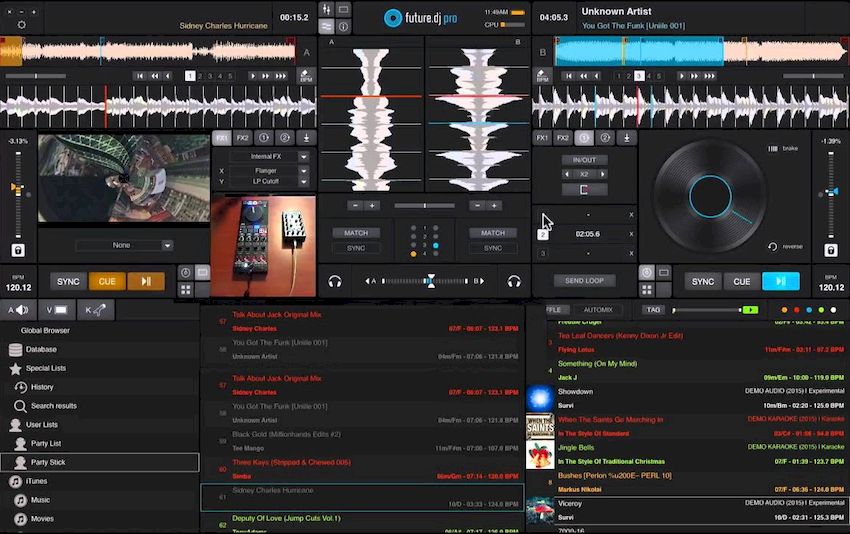Expand the Flanger X effect dropdown
This screenshot has height=534, width=850.
tap(303, 171)
